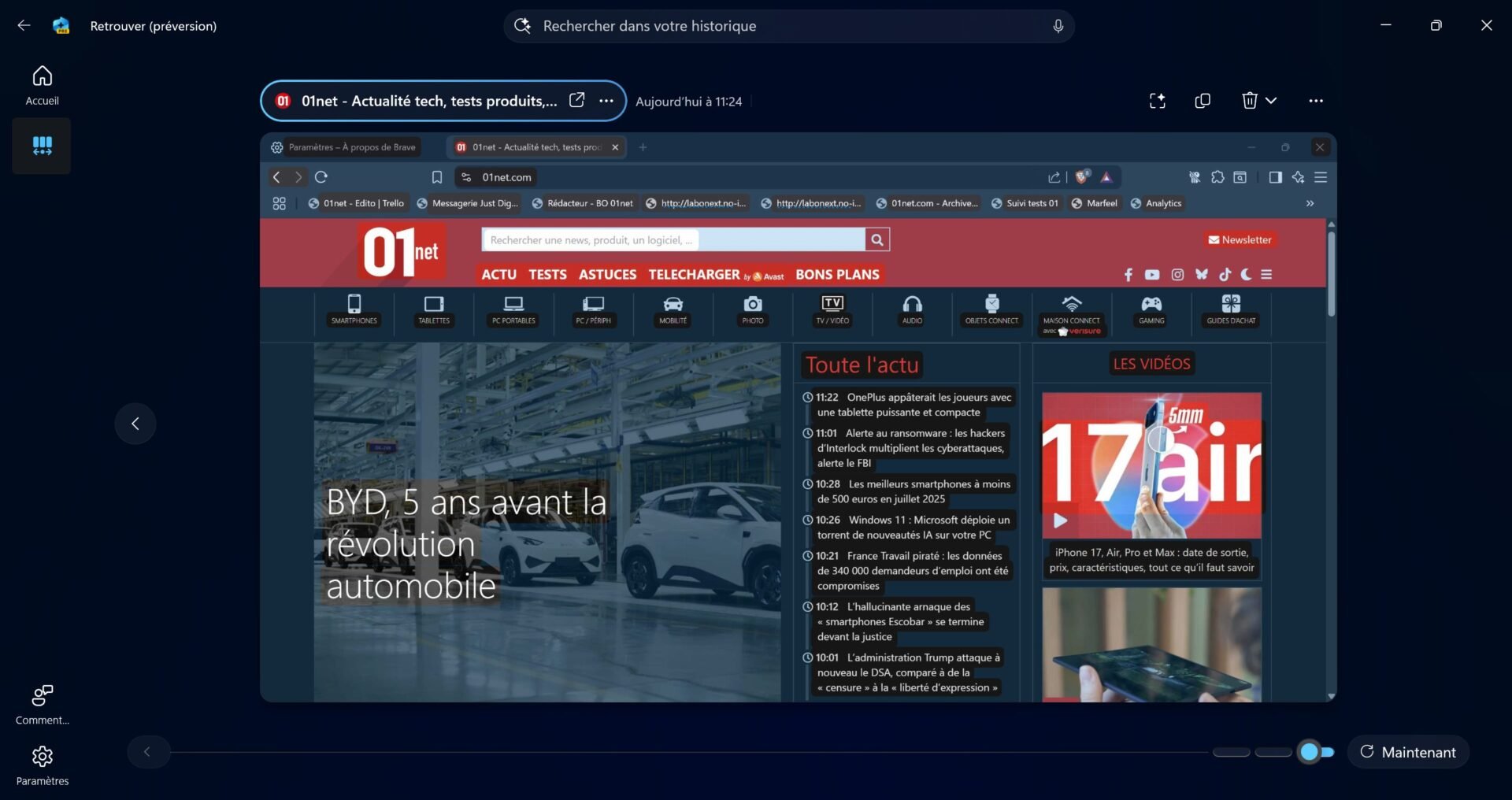Click the Recall search icon
1512x800 pixels.
point(522,26)
